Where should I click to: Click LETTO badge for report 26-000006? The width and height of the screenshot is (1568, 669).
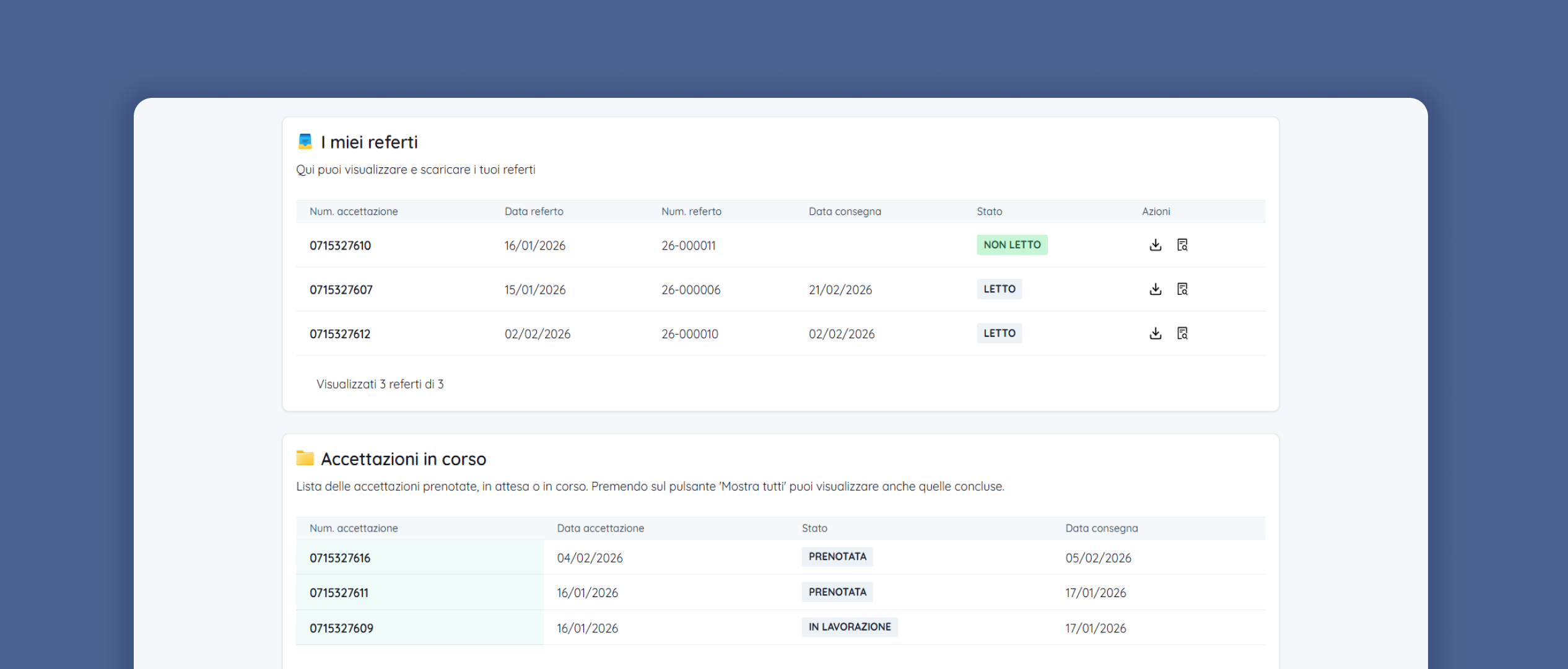(x=1000, y=289)
